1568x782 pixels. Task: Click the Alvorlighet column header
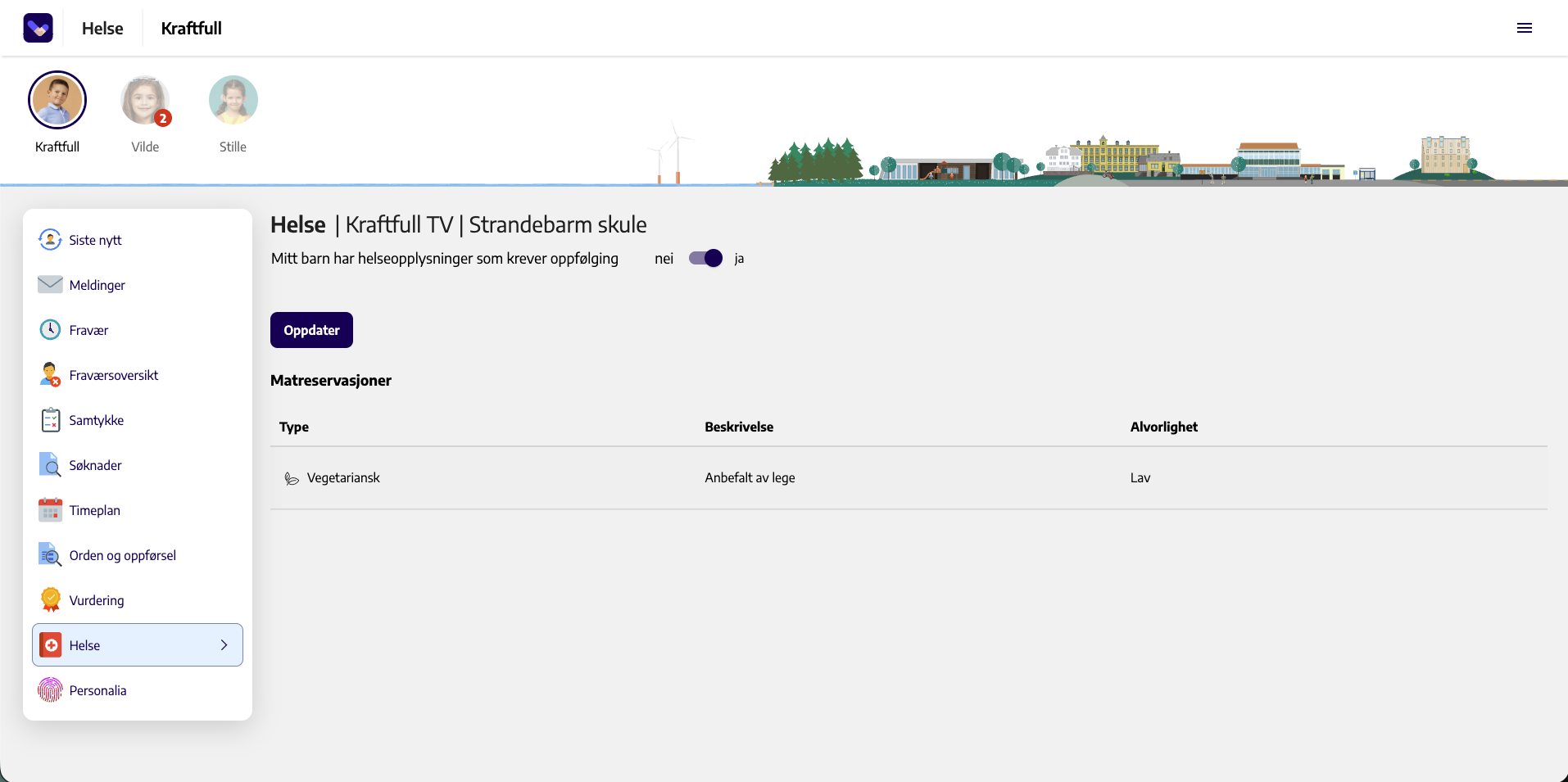tap(1164, 427)
